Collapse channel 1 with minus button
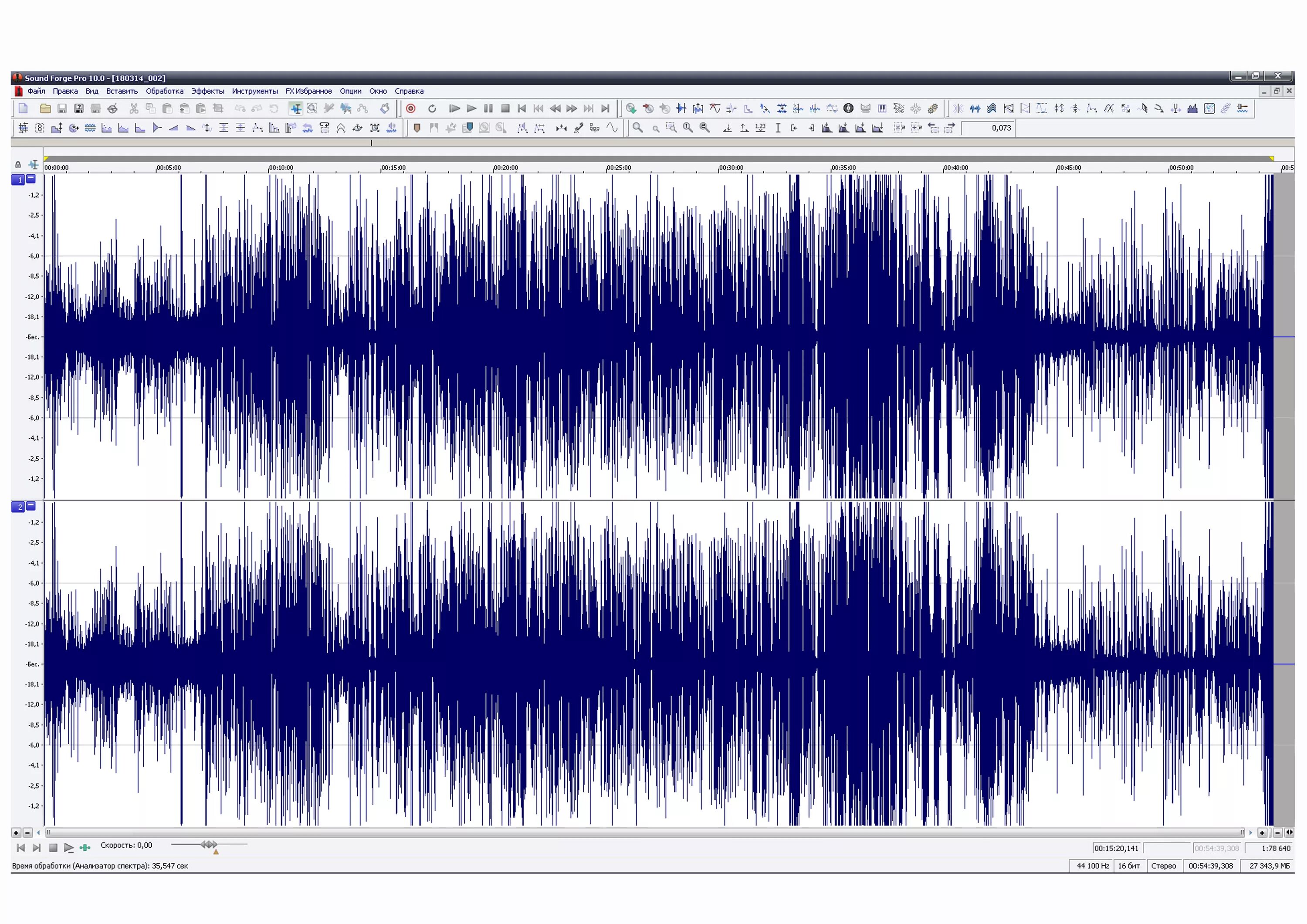 tap(31, 178)
